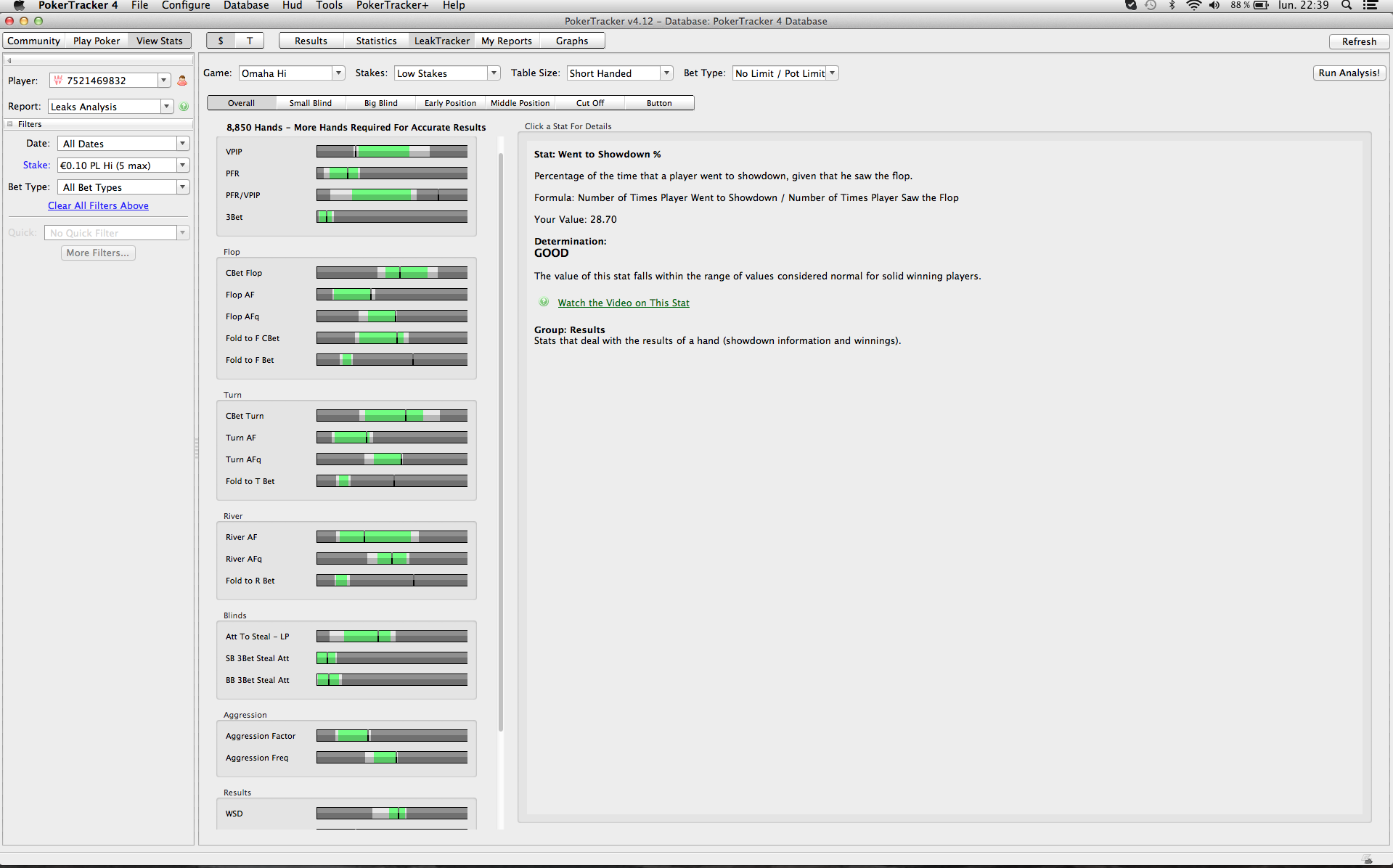Click the CBet Flop stat range bar
1393x868 pixels.
tap(392, 273)
